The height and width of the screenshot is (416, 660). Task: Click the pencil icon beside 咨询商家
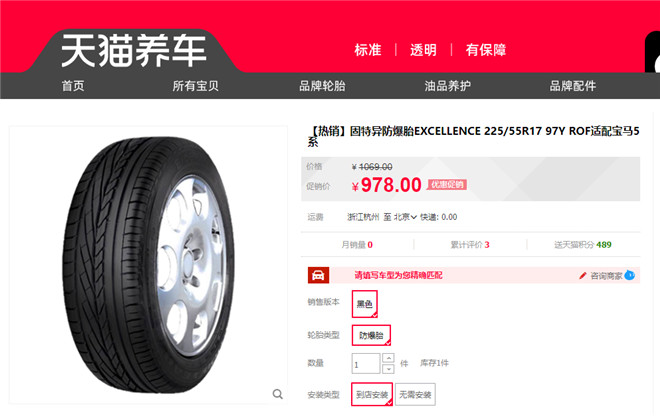click(583, 276)
